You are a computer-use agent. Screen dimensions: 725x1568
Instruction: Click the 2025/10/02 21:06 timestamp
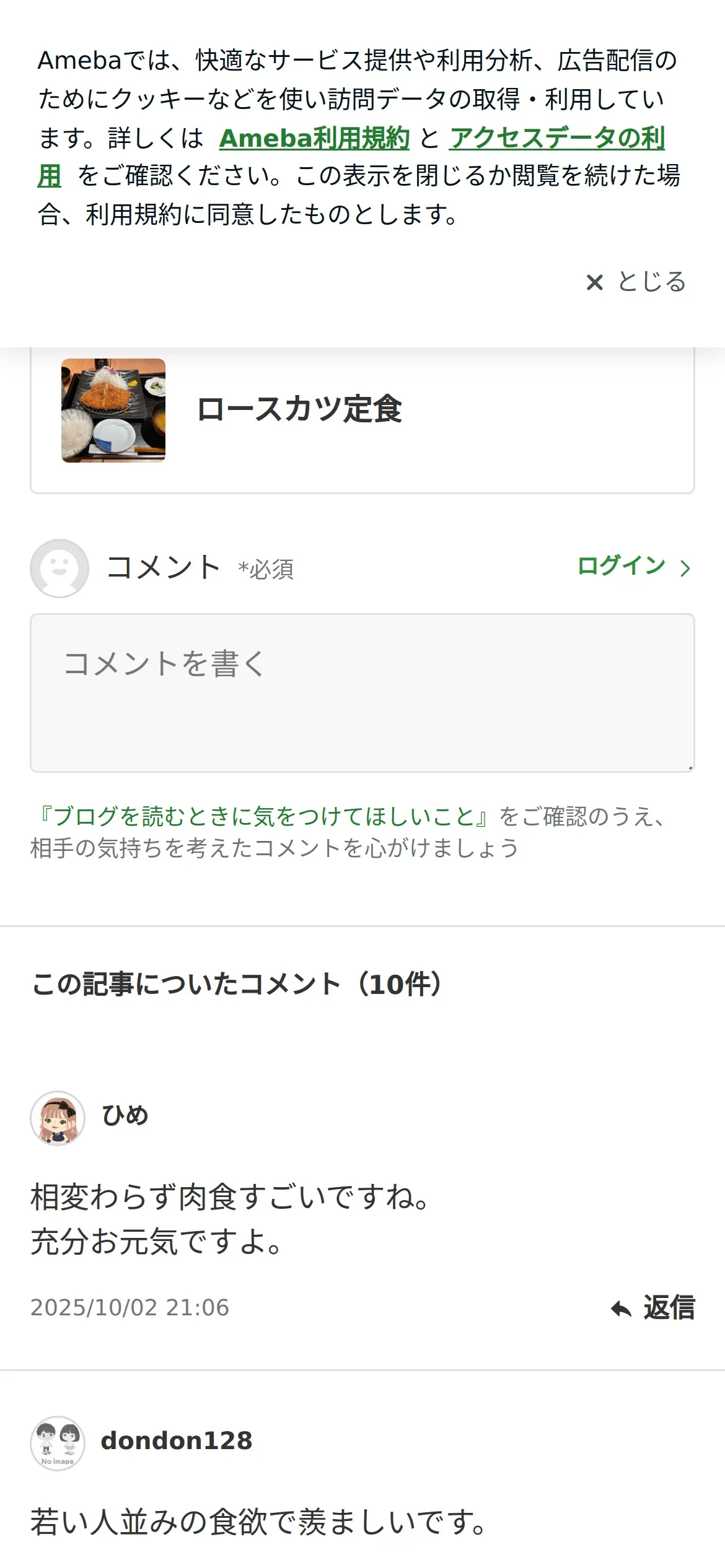pos(130,1307)
